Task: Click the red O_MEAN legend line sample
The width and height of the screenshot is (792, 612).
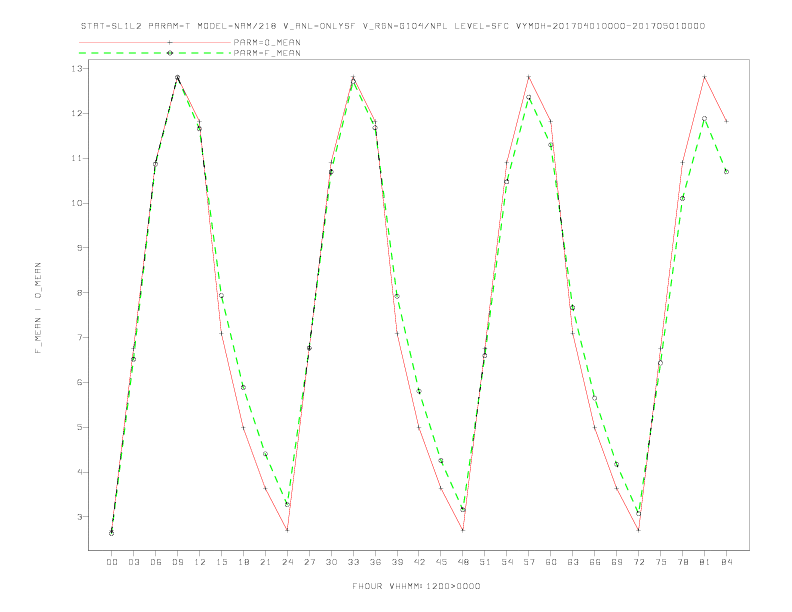Action: tap(155, 42)
